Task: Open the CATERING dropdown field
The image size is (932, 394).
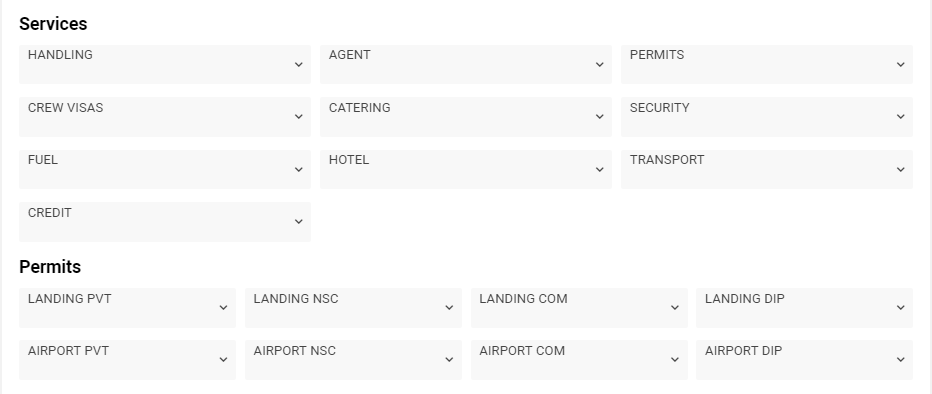Action: click(465, 117)
